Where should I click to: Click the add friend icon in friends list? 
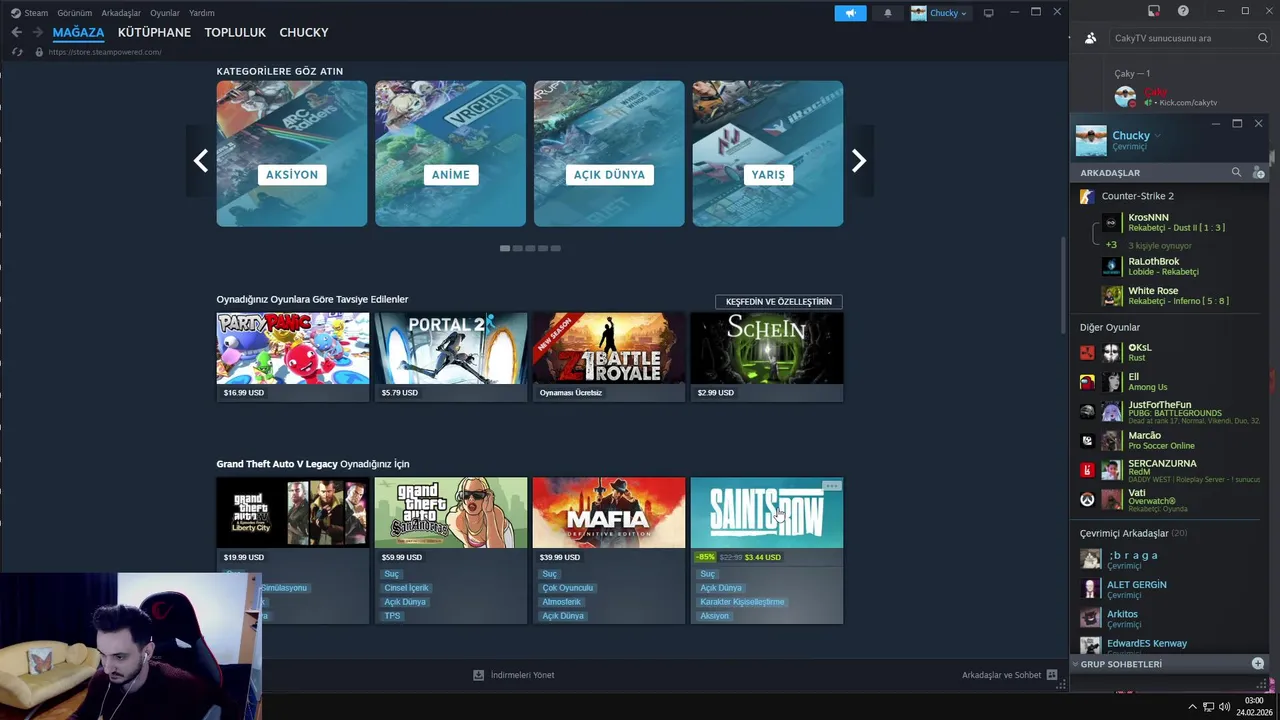[x=1258, y=173]
